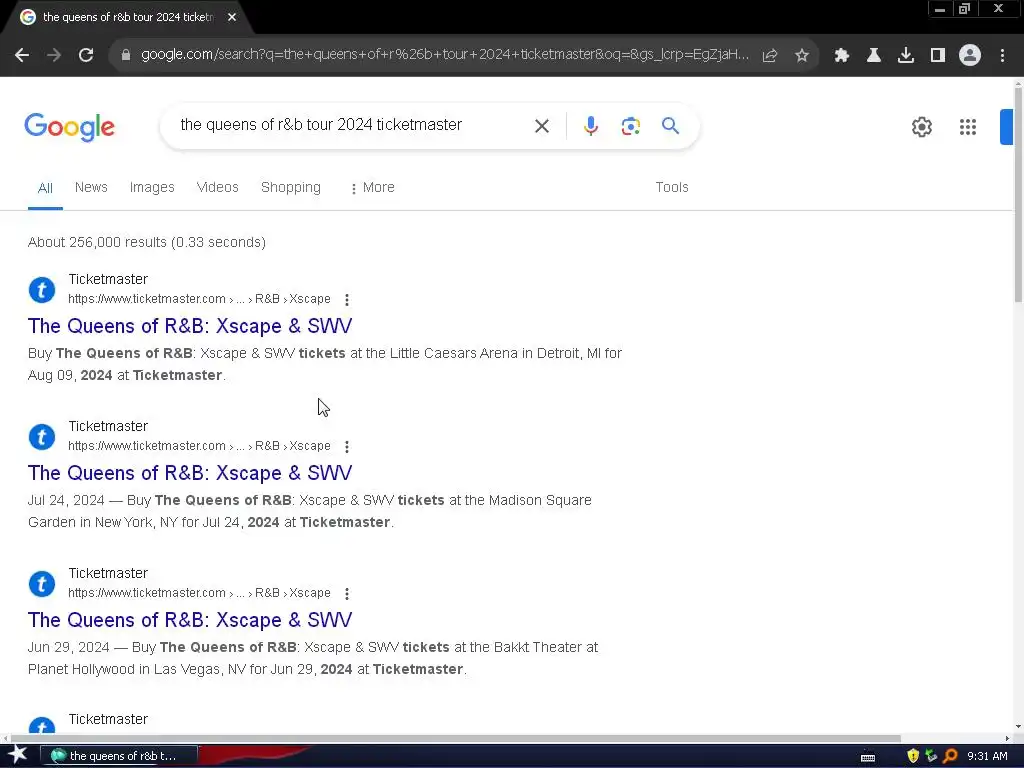Search by image with Google Lens icon

631,126
